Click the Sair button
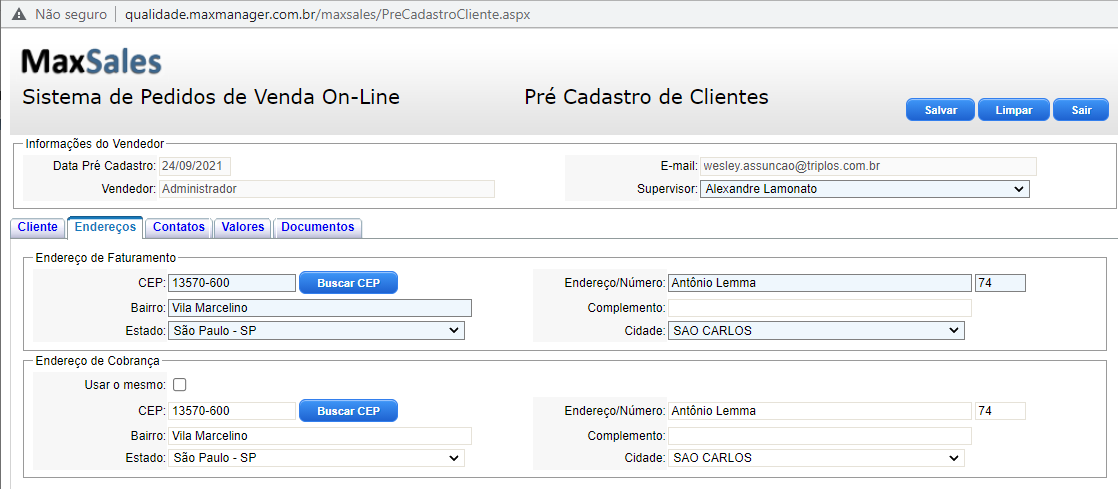Viewport: 1118px width, 489px height. pyautogui.click(x=1081, y=110)
